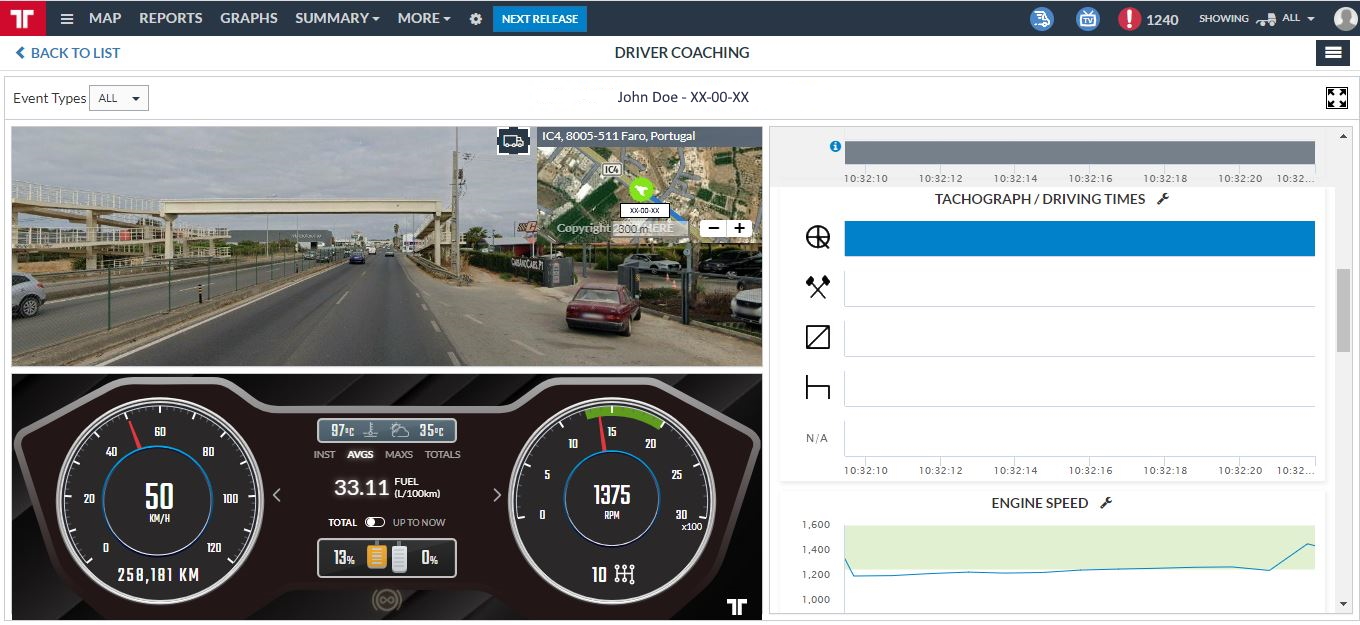Image resolution: width=1360 pixels, height=625 pixels.
Task: Open the GRAPHS page
Action: (248, 19)
